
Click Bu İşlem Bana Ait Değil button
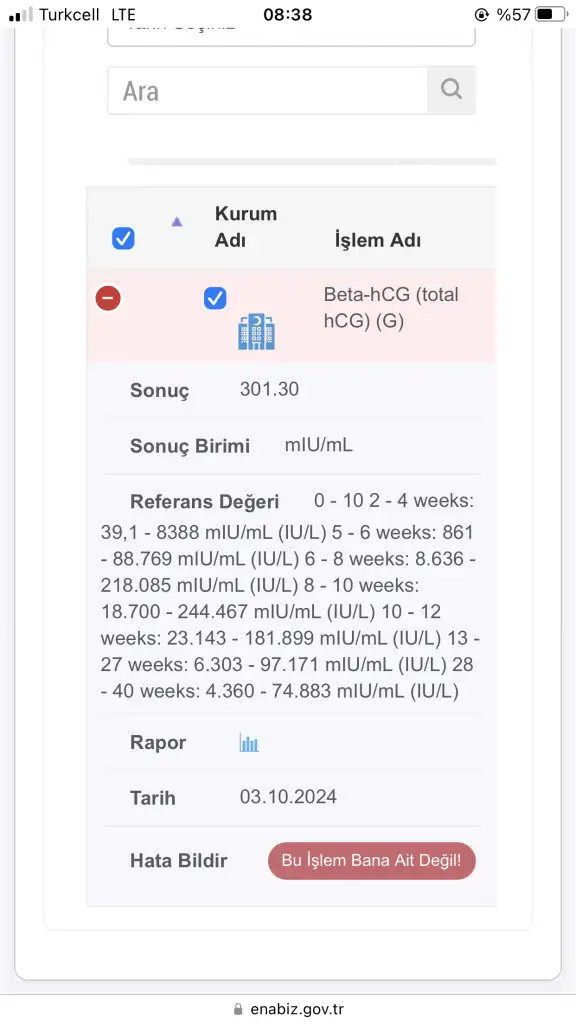pyautogui.click(x=372, y=860)
